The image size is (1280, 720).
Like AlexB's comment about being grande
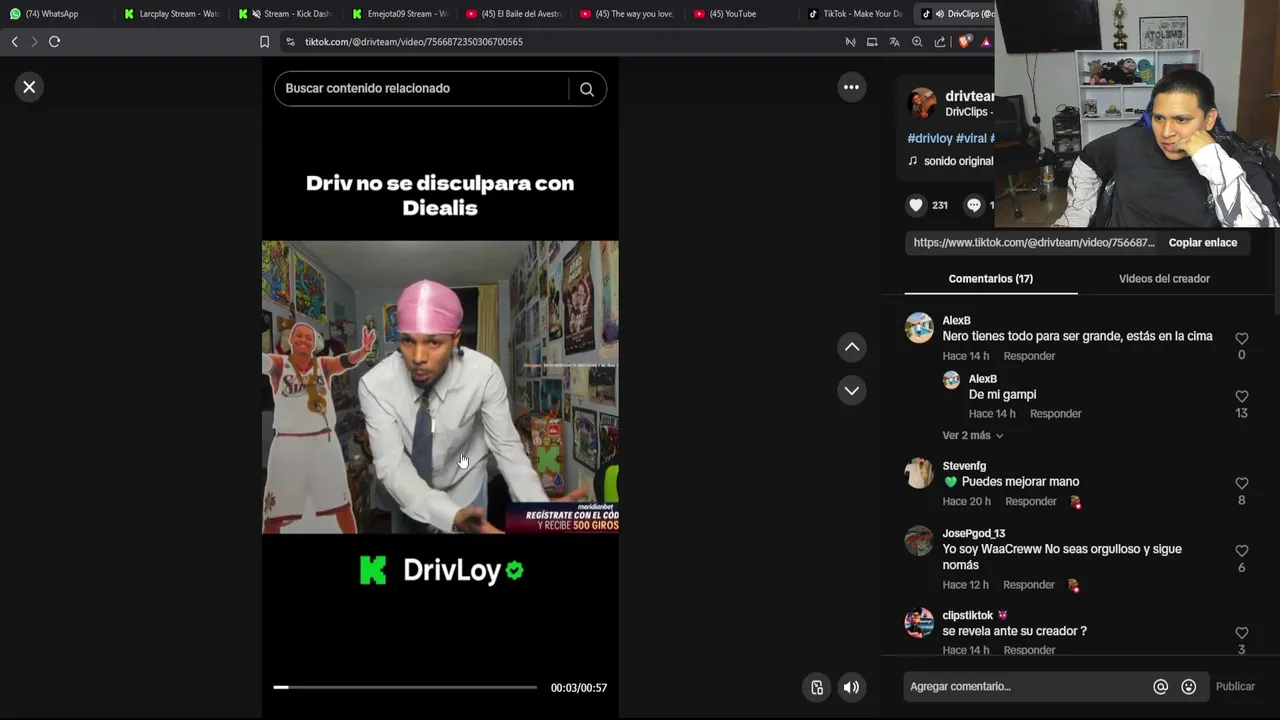pos(1242,338)
